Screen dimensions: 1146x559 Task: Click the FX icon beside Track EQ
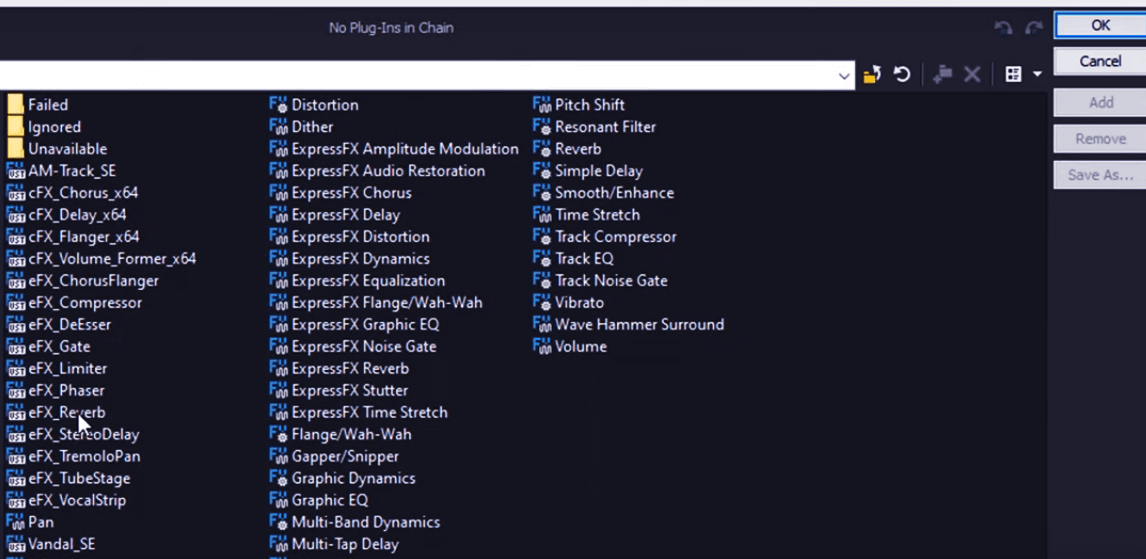click(542, 259)
